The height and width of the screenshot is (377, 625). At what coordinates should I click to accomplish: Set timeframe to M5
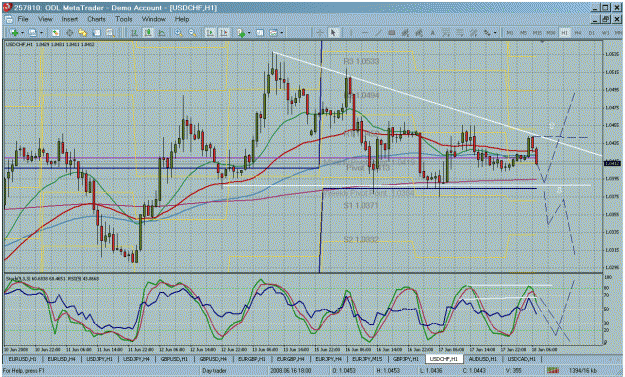tap(523, 33)
